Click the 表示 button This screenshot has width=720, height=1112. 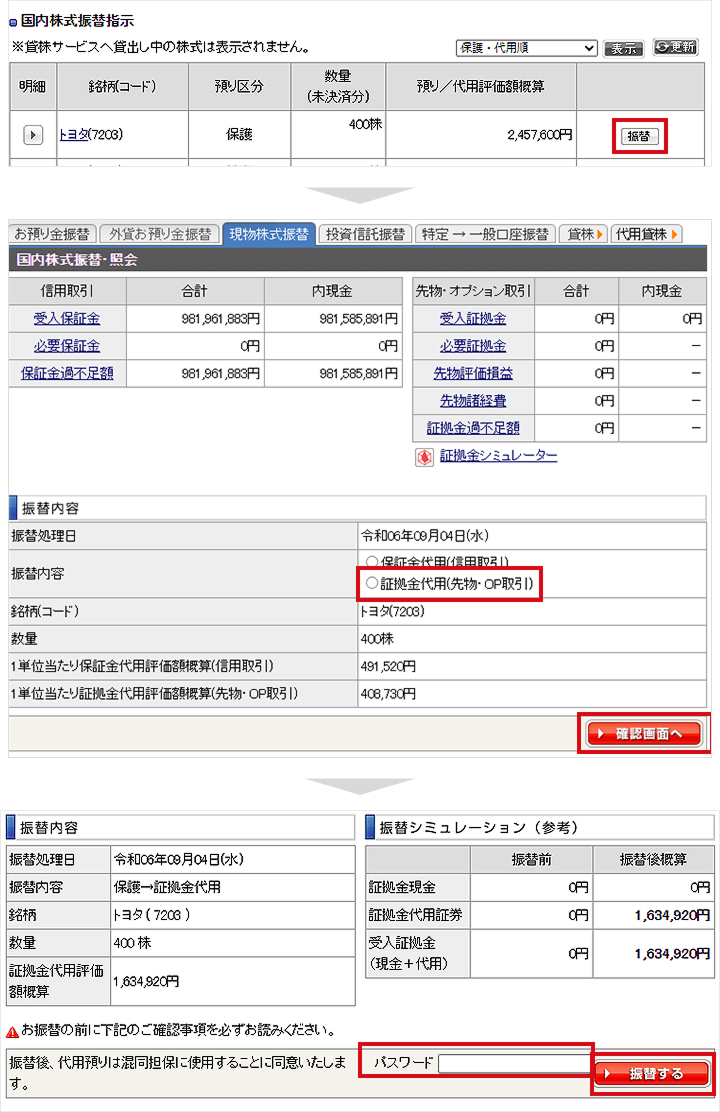click(x=623, y=48)
